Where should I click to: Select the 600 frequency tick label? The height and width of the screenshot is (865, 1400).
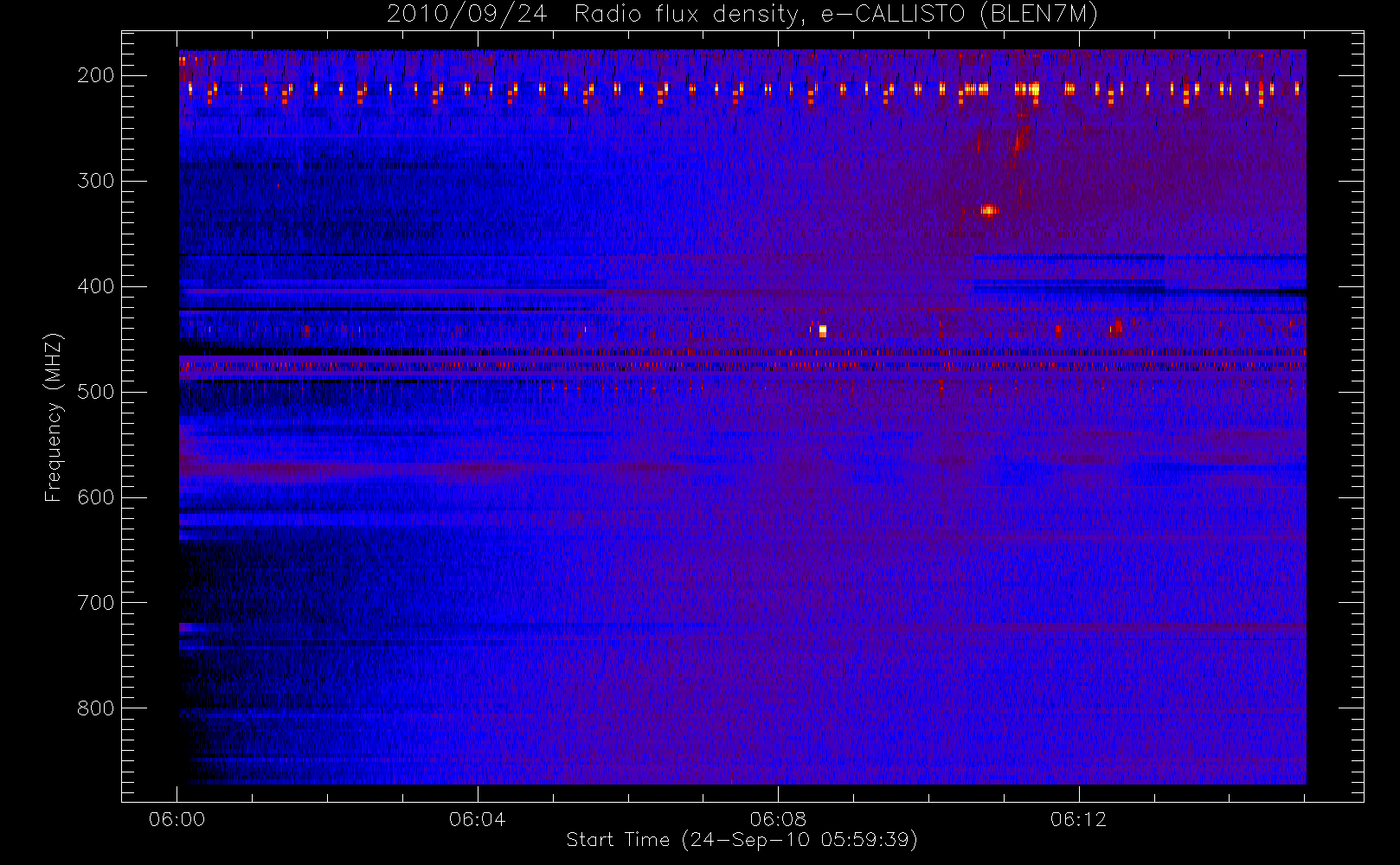point(95,497)
